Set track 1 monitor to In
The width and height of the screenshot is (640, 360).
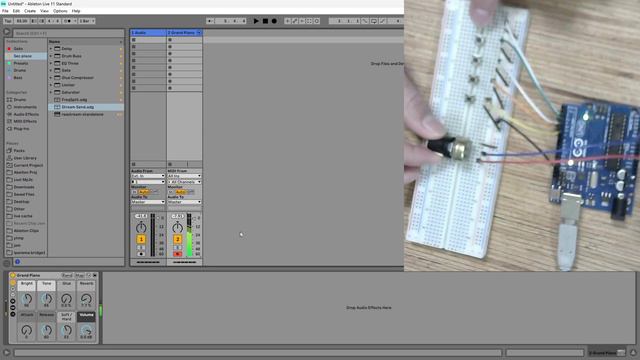point(134,192)
